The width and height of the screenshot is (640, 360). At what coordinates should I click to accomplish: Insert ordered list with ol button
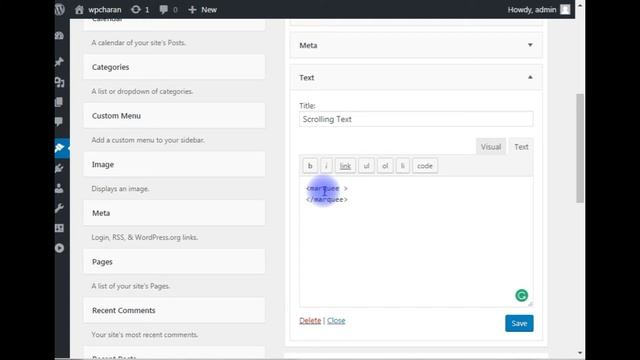(x=385, y=166)
